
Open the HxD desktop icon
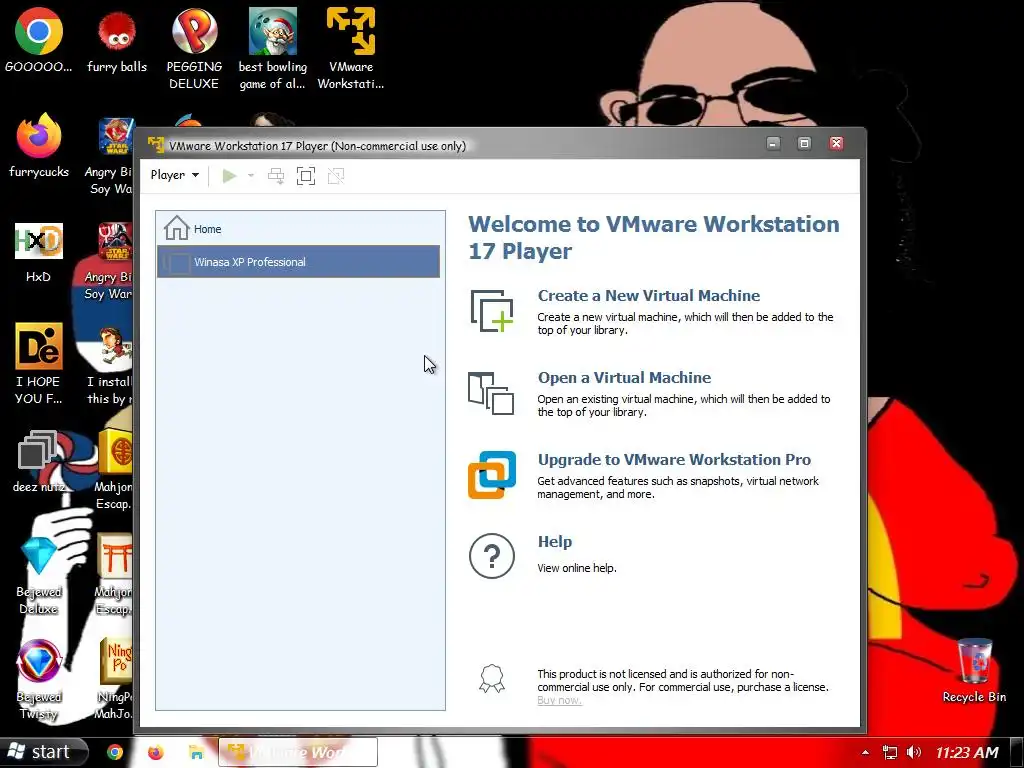pyautogui.click(x=39, y=251)
